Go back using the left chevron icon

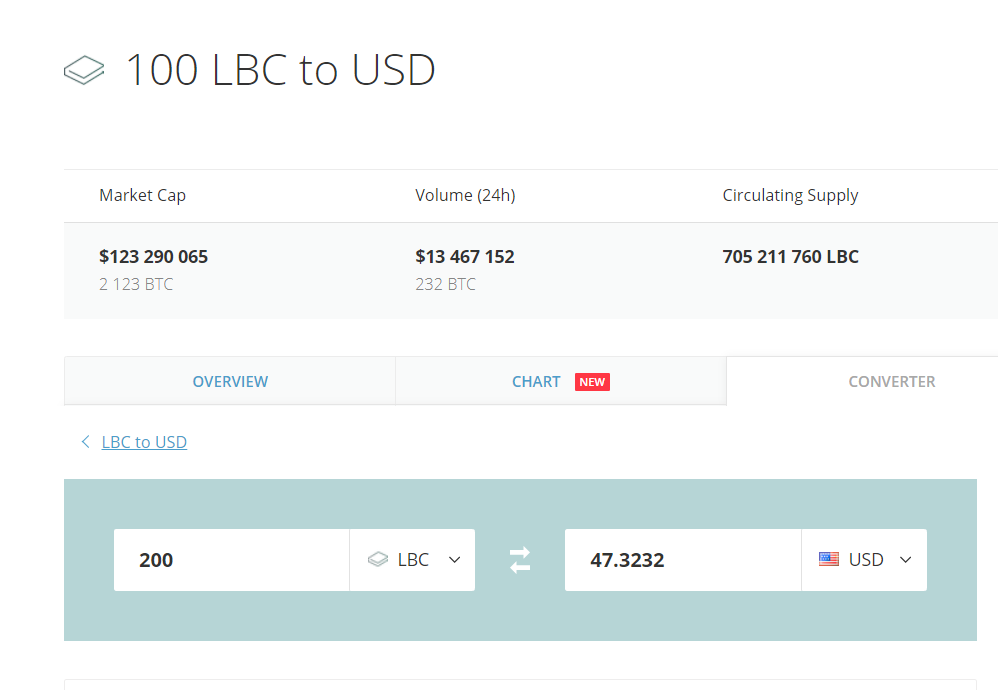pos(85,442)
